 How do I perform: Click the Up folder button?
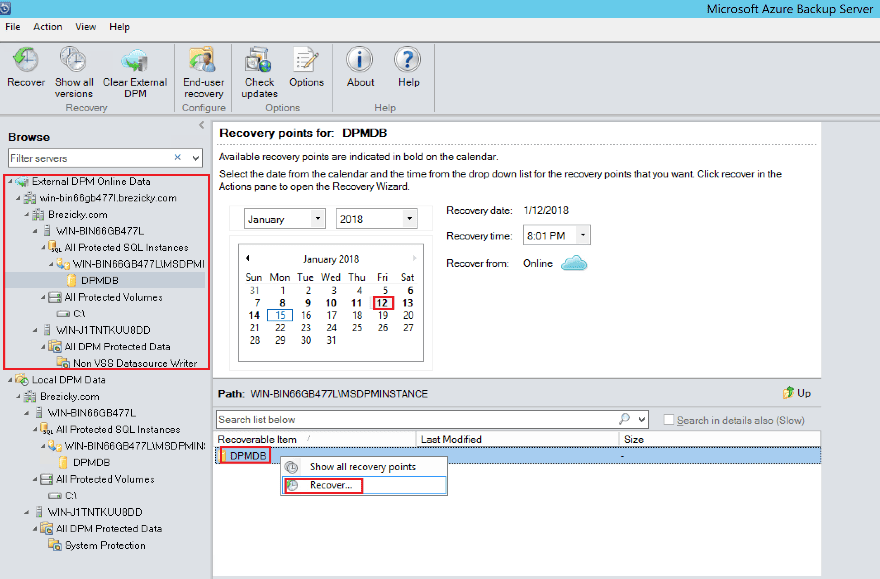796,393
